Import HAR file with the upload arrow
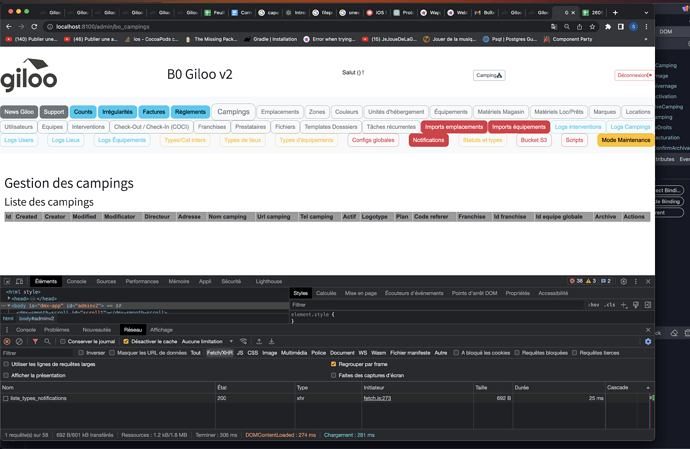690x449 pixels. pyautogui.click(x=259, y=341)
